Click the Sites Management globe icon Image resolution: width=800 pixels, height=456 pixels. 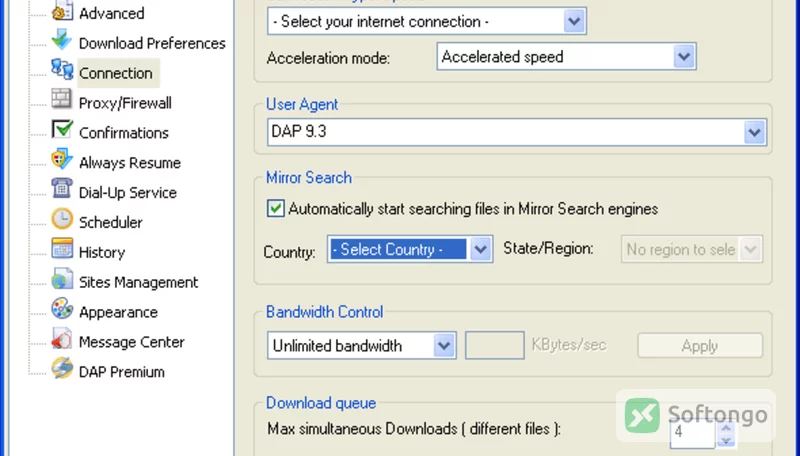pyautogui.click(x=62, y=278)
